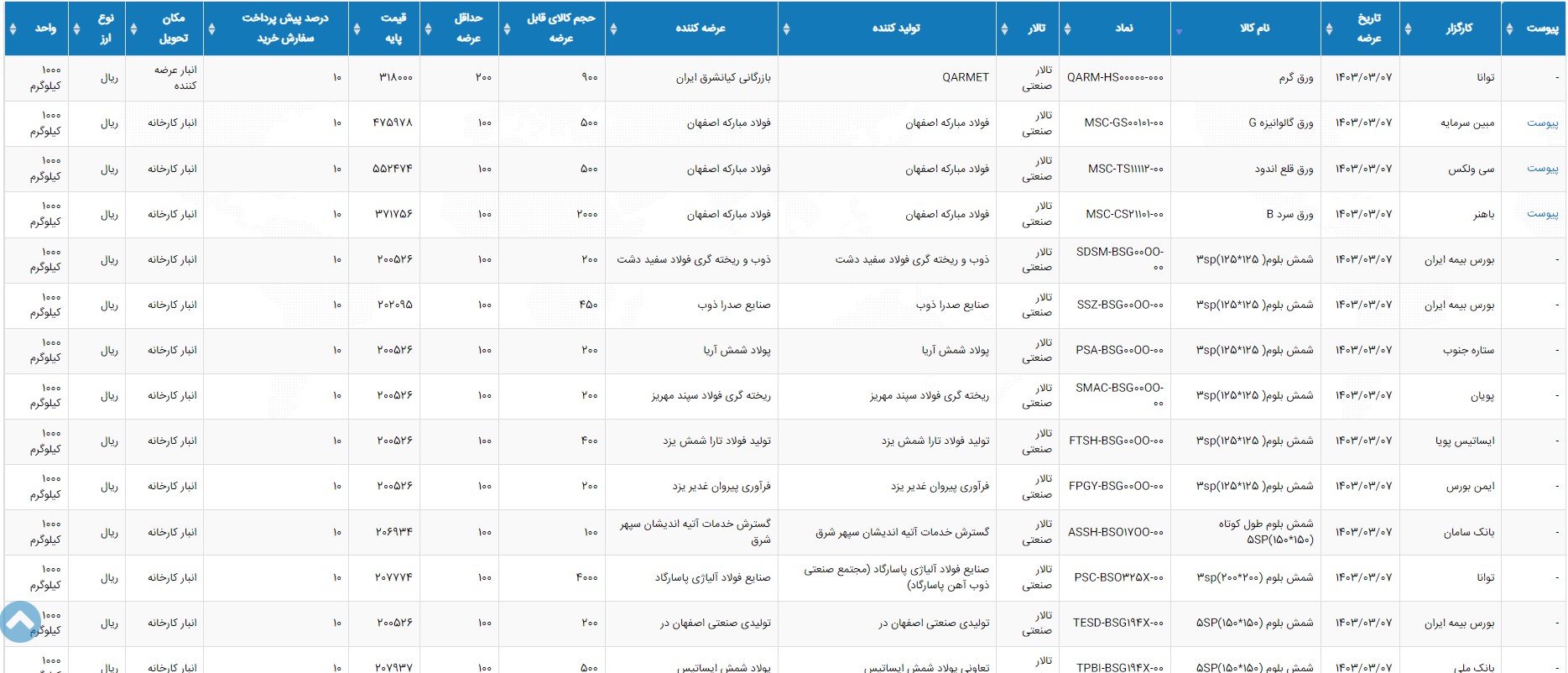1568x673 pixels.
Task: Select the symbol cell QARM-HS
Action: tap(1115, 77)
